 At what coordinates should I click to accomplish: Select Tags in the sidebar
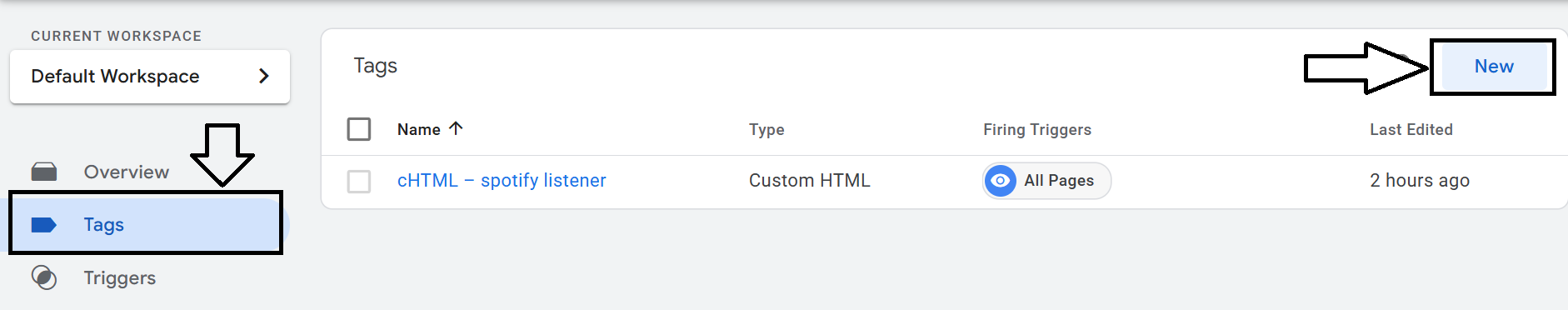click(x=146, y=224)
